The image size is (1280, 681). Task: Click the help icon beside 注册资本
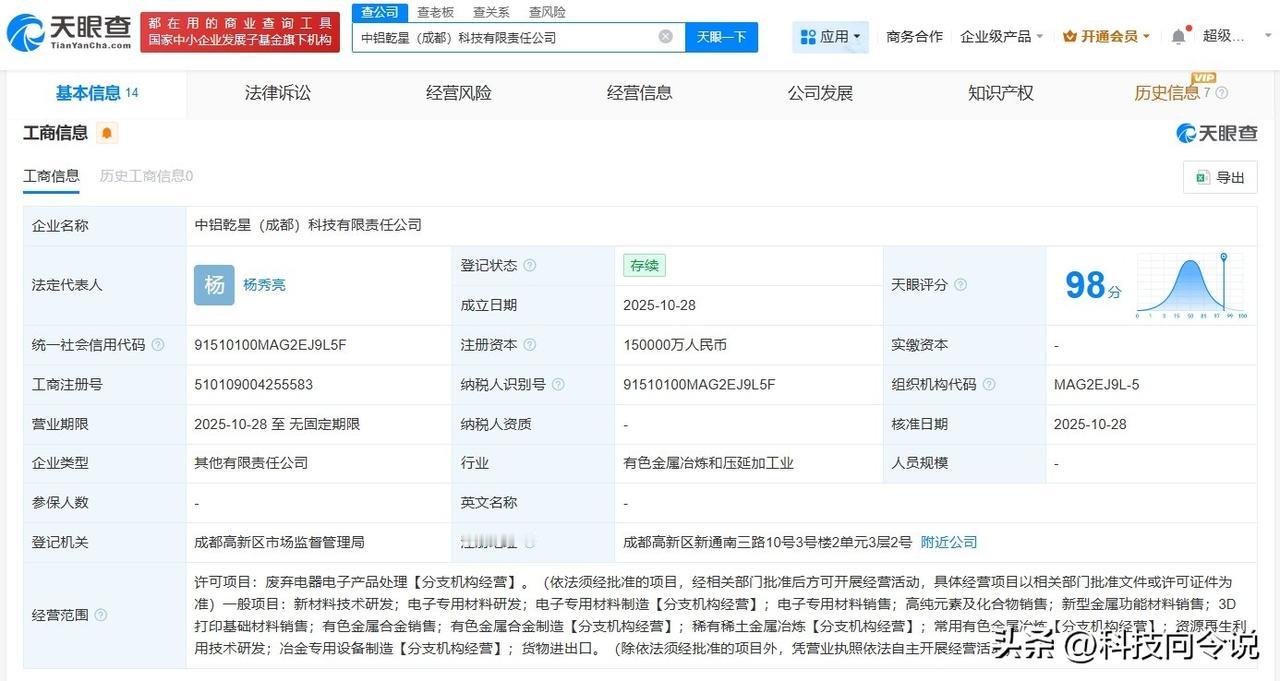click(530, 345)
